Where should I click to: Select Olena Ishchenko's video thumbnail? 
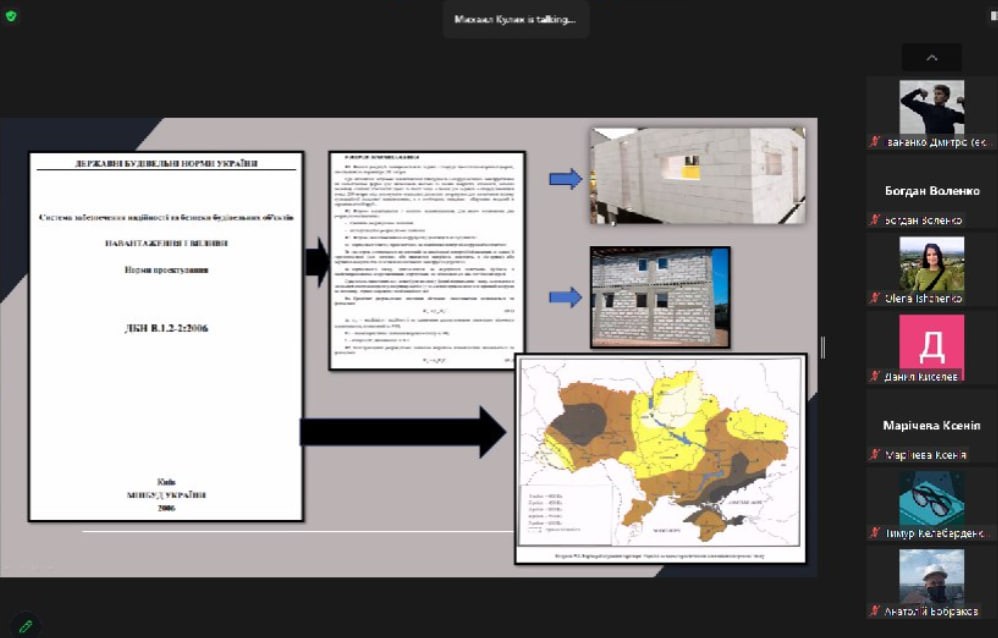pos(931,263)
